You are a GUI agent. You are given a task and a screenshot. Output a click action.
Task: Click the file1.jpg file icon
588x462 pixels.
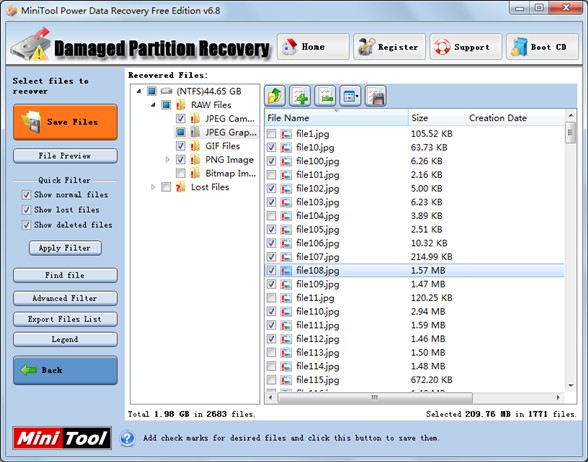pyautogui.click(x=286, y=134)
